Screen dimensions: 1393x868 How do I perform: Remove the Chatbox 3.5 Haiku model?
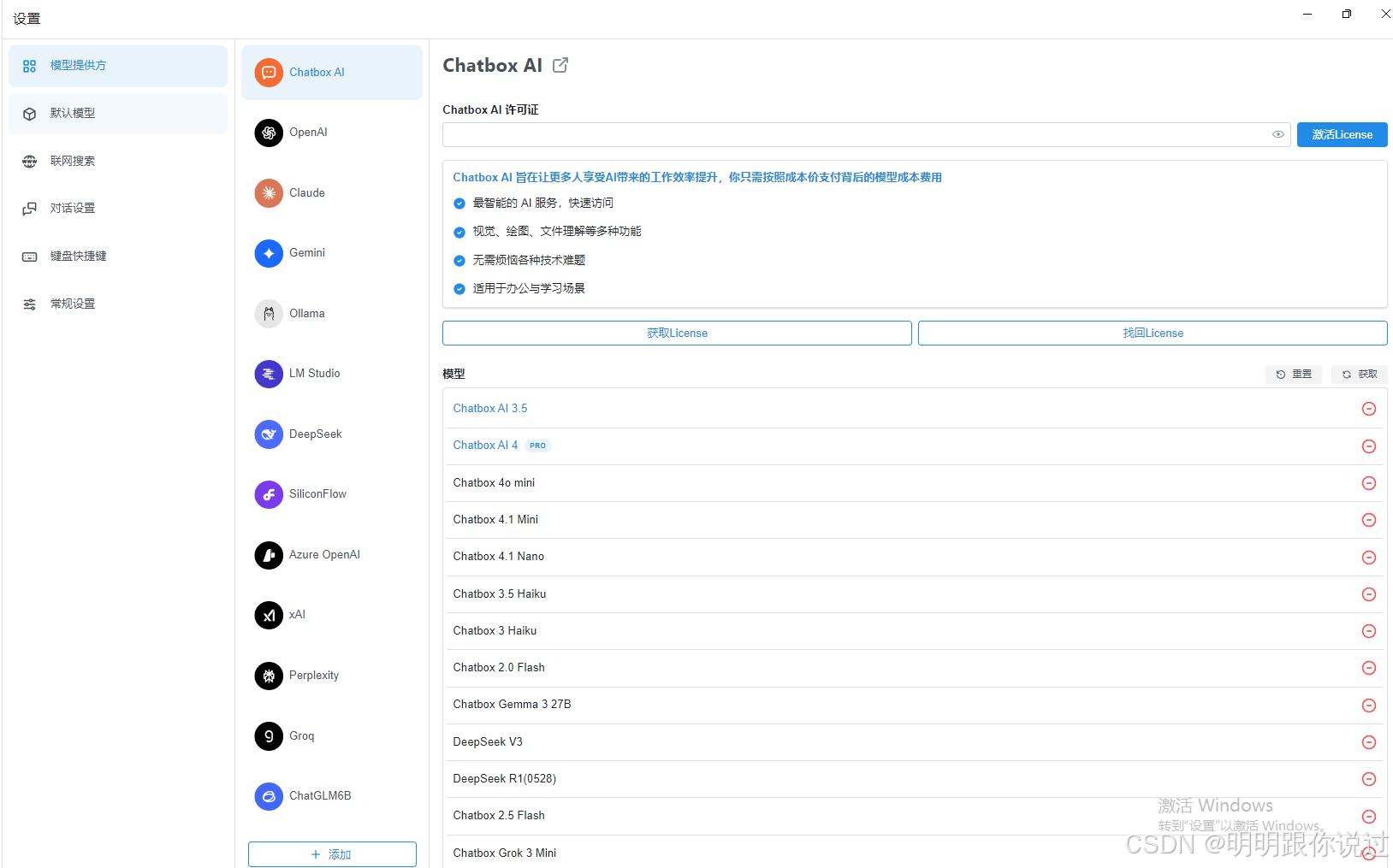click(x=1369, y=594)
